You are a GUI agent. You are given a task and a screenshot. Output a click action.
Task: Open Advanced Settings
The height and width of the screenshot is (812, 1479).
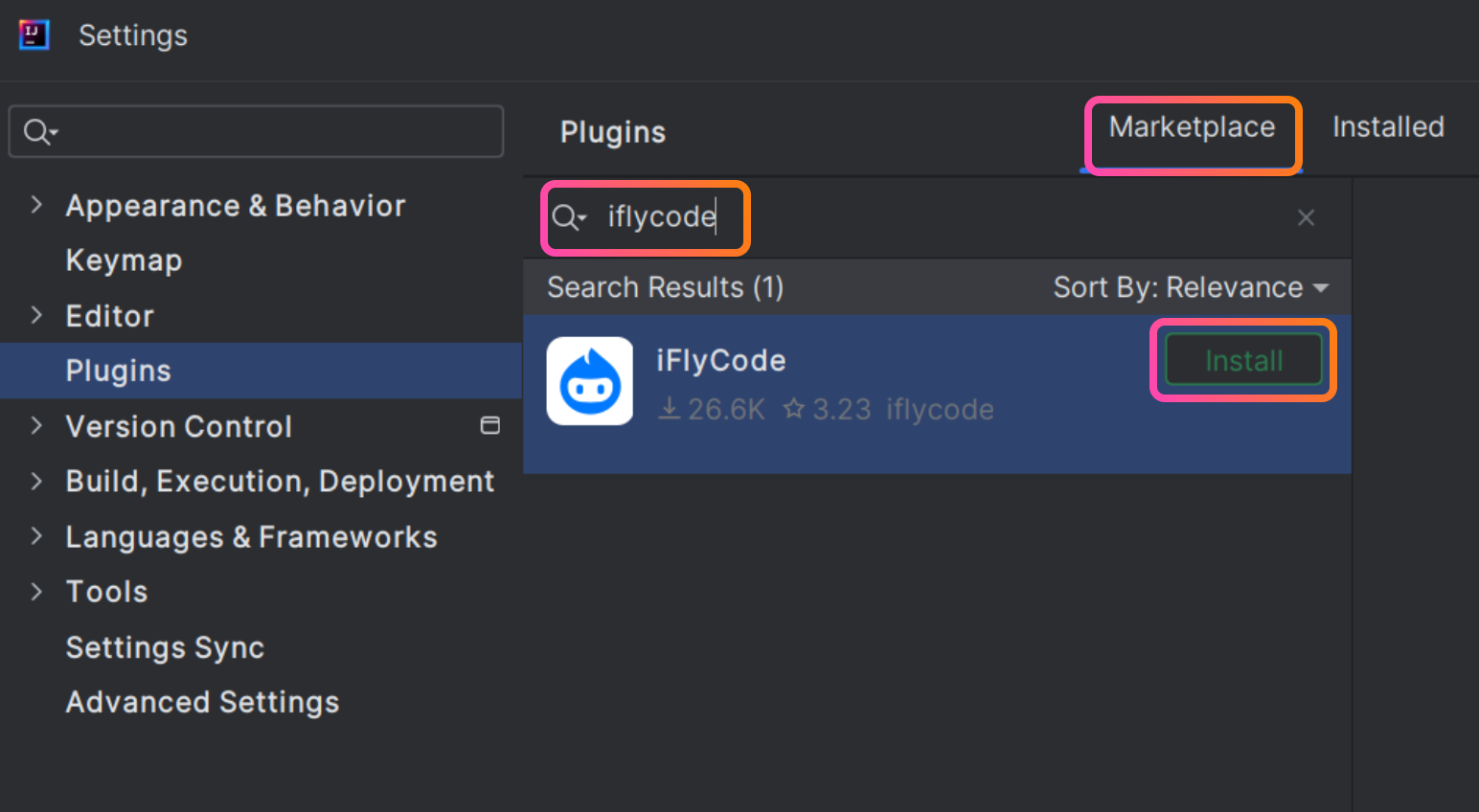coord(202,702)
